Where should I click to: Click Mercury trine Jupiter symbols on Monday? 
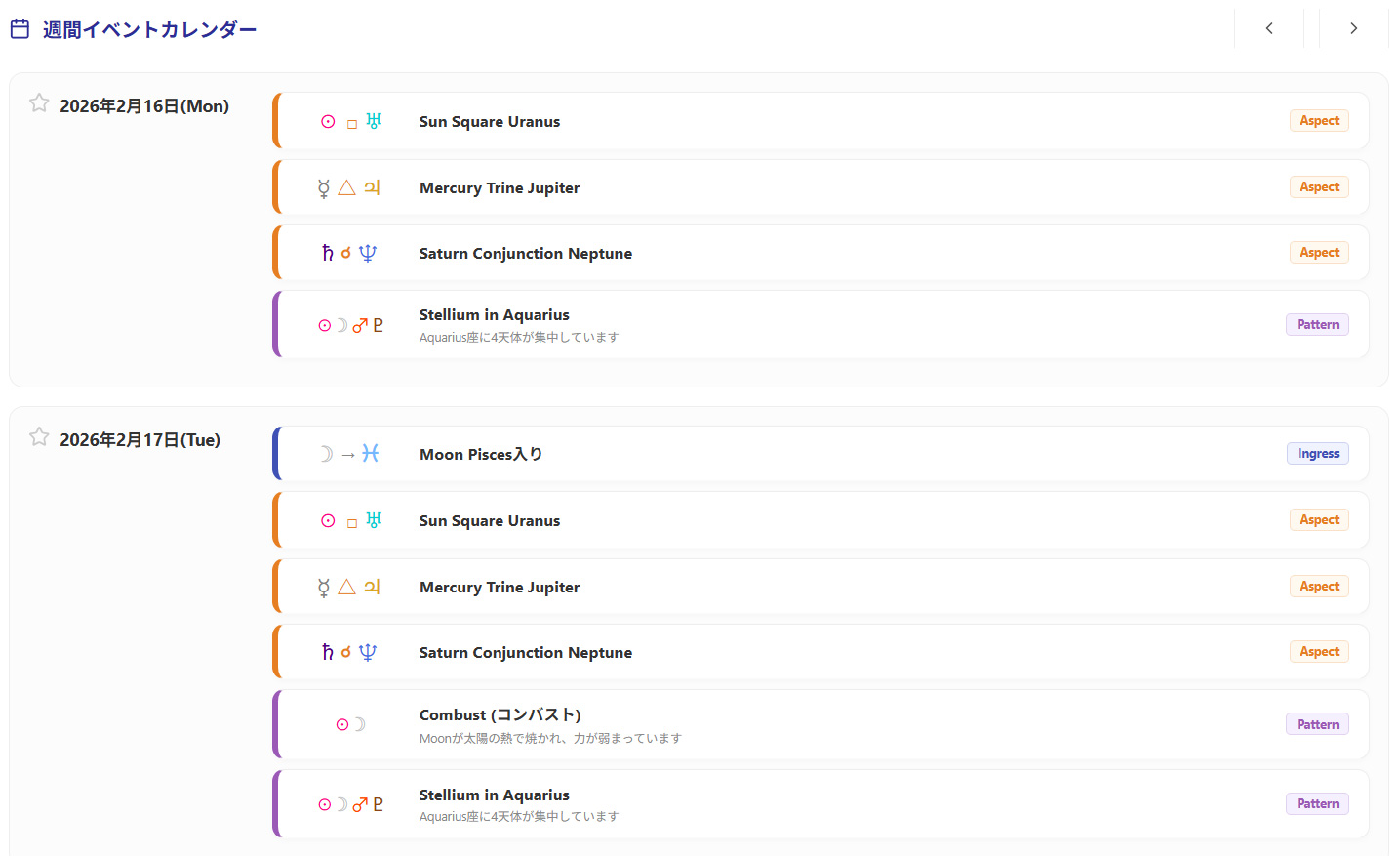coord(348,187)
